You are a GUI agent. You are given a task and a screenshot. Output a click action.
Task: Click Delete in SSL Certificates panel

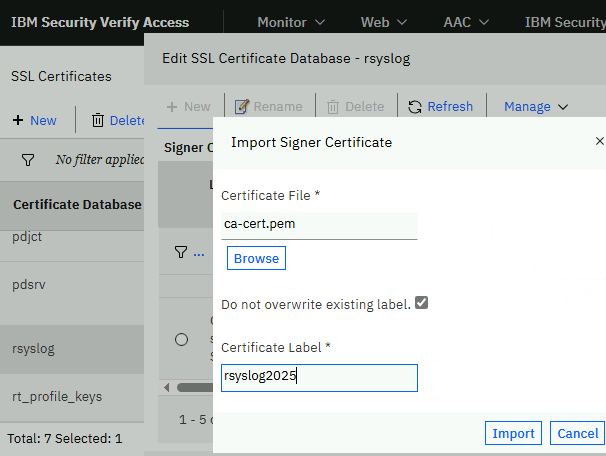coord(127,121)
